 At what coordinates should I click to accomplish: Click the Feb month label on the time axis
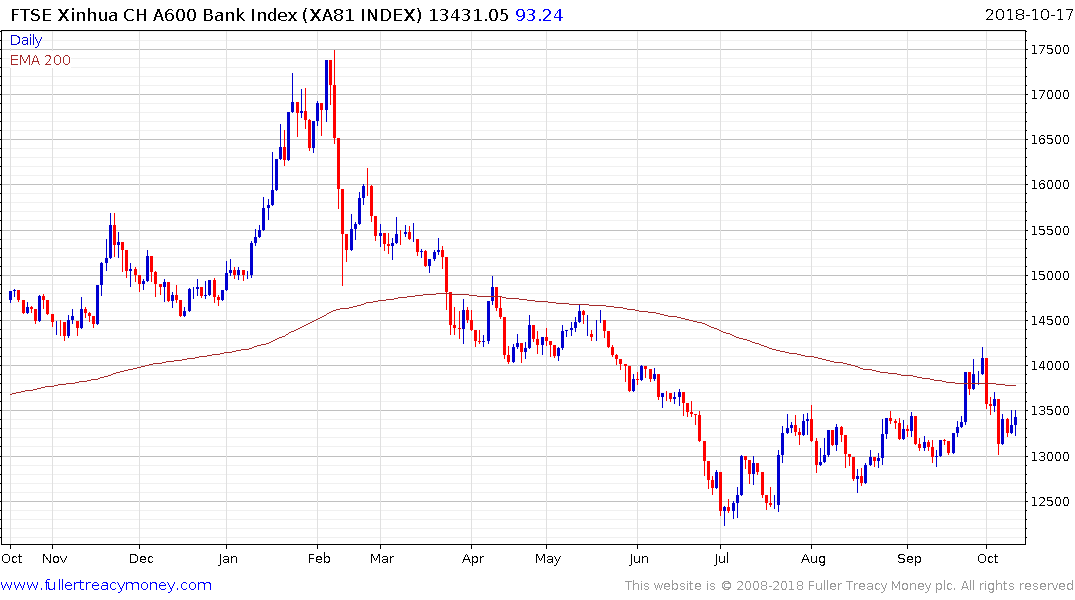coord(319,558)
